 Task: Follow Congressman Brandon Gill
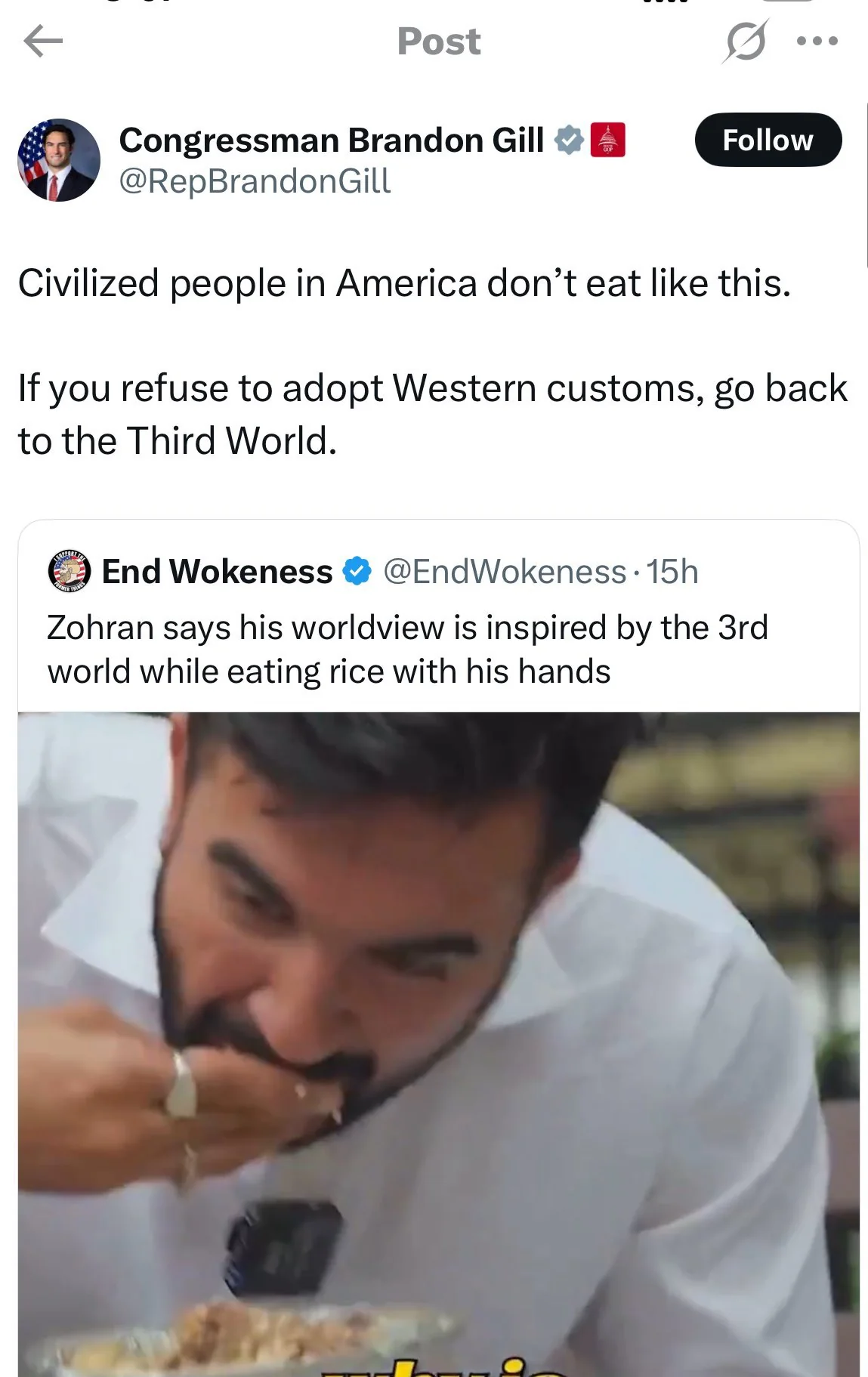click(768, 140)
